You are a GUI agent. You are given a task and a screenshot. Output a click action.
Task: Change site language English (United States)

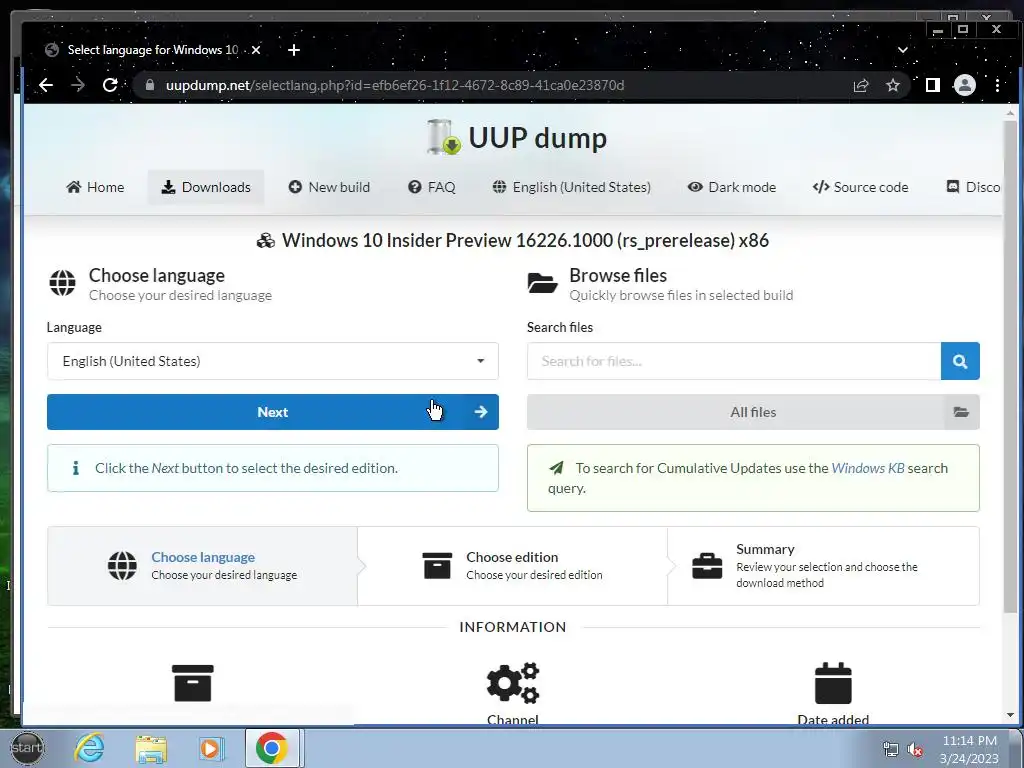(x=571, y=187)
